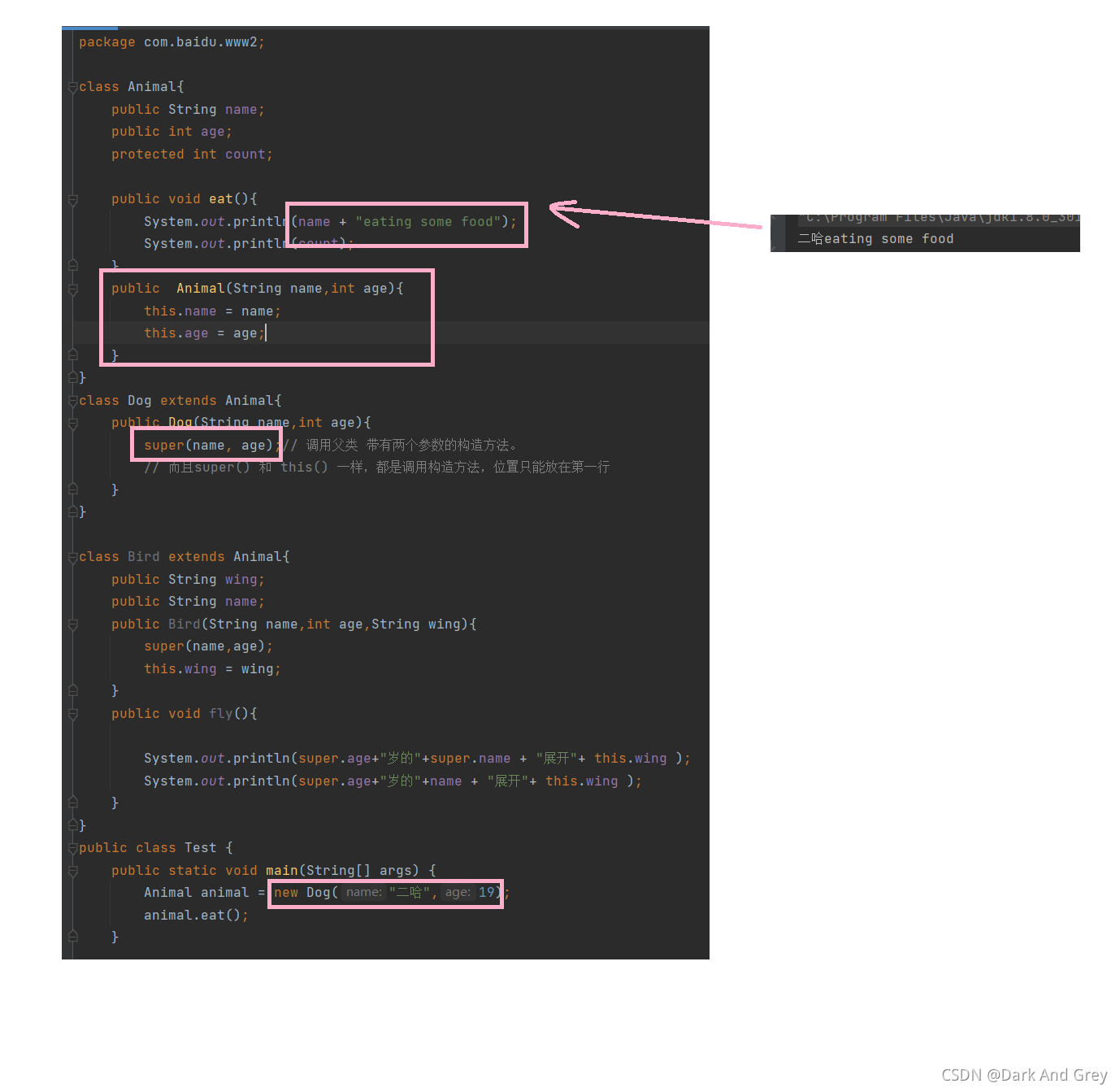The width and height of the screenshot is (1120, 1092).
Task: Click the main(String[] args) method signature
Action: point(274,871)
